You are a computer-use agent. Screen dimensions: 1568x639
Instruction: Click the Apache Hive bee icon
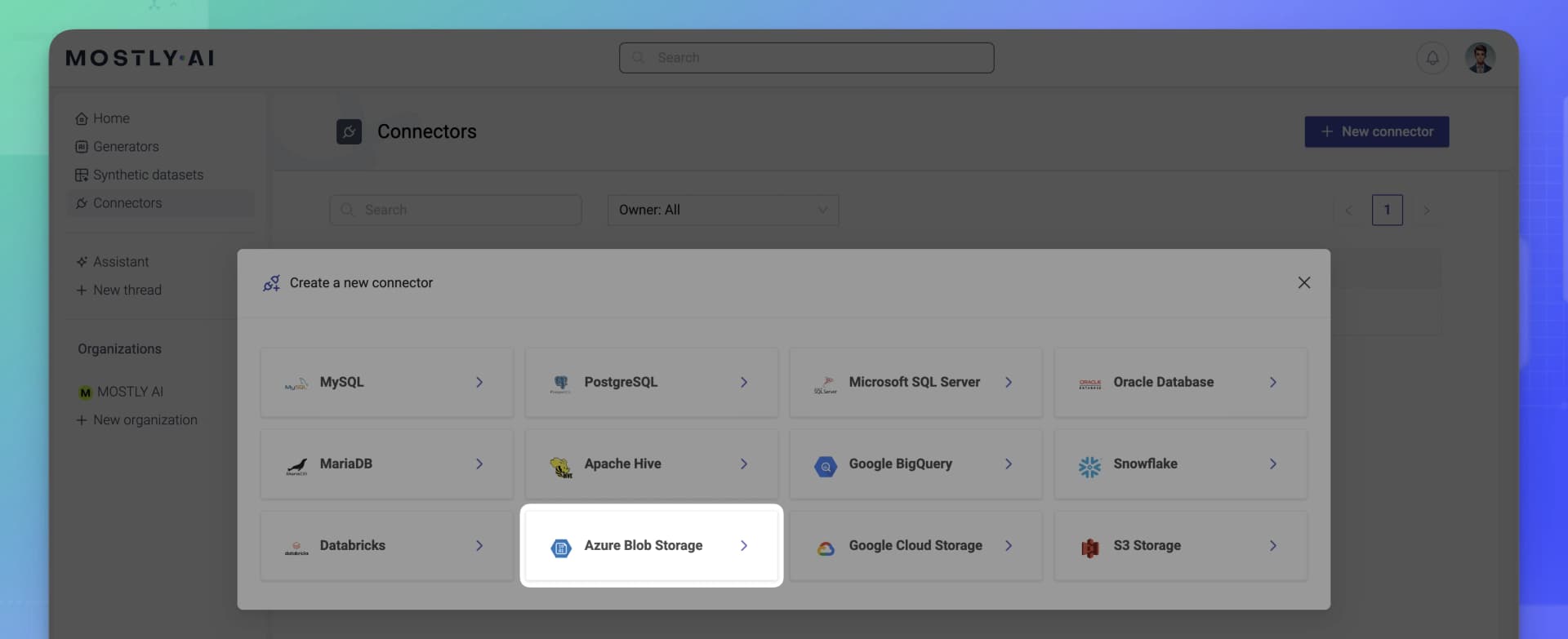[x=561, y=467]
